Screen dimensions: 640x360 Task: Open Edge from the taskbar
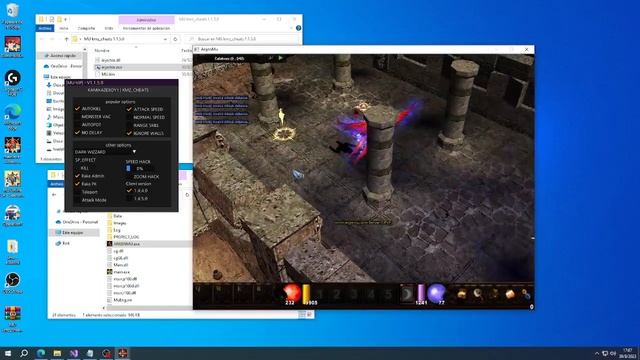point(41,353)
